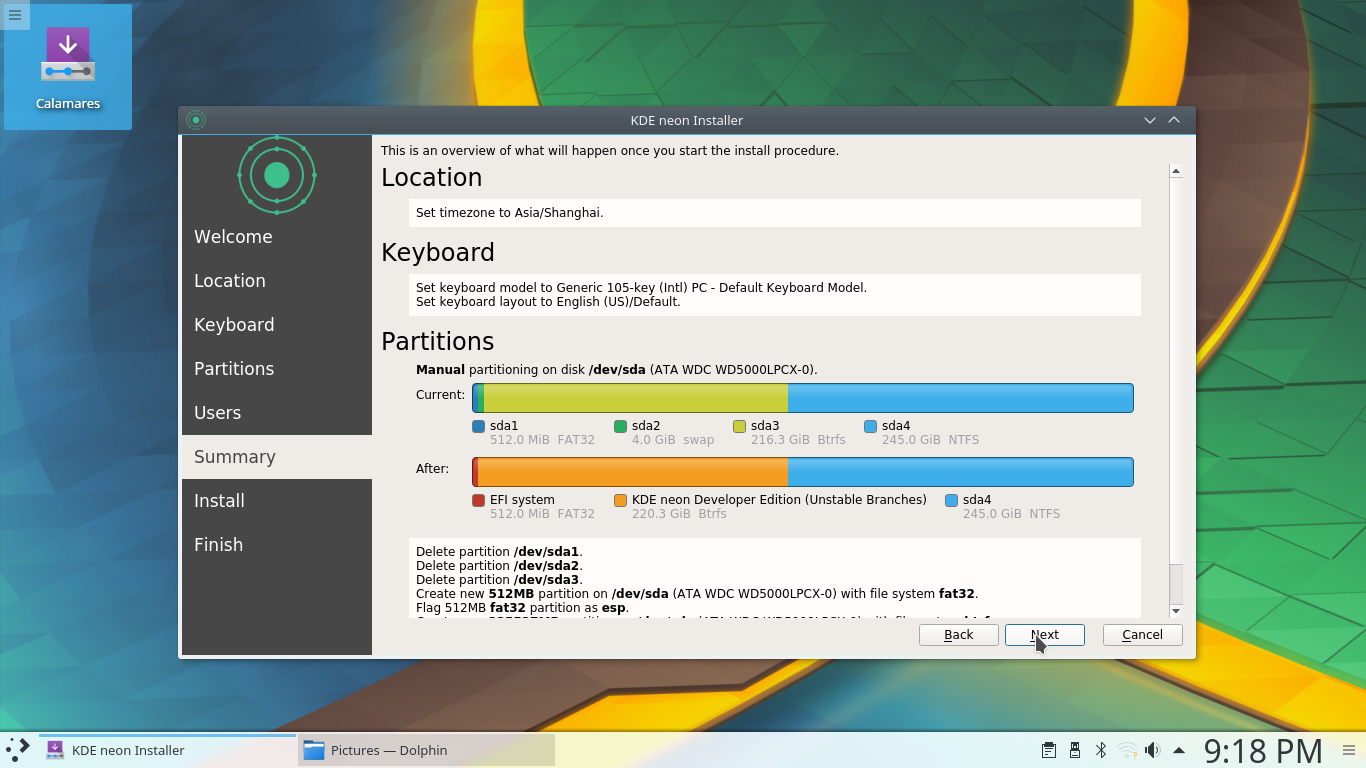Viewport: 1366px width, 768px height.
Task: Shade the installer window with down chevron
Action: tap(1150, 120)
